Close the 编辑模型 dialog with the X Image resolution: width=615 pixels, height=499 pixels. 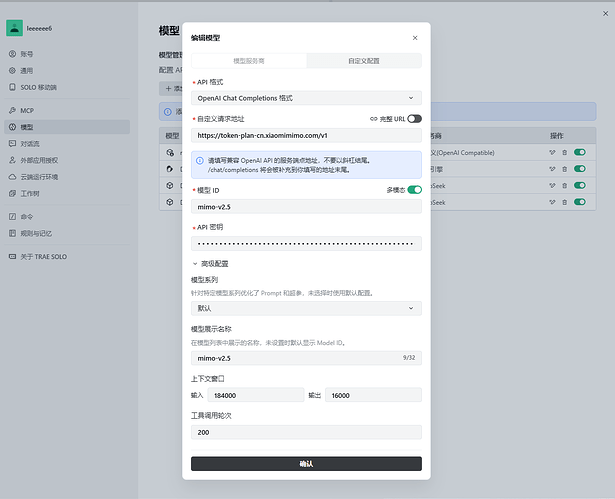[415, 38]
